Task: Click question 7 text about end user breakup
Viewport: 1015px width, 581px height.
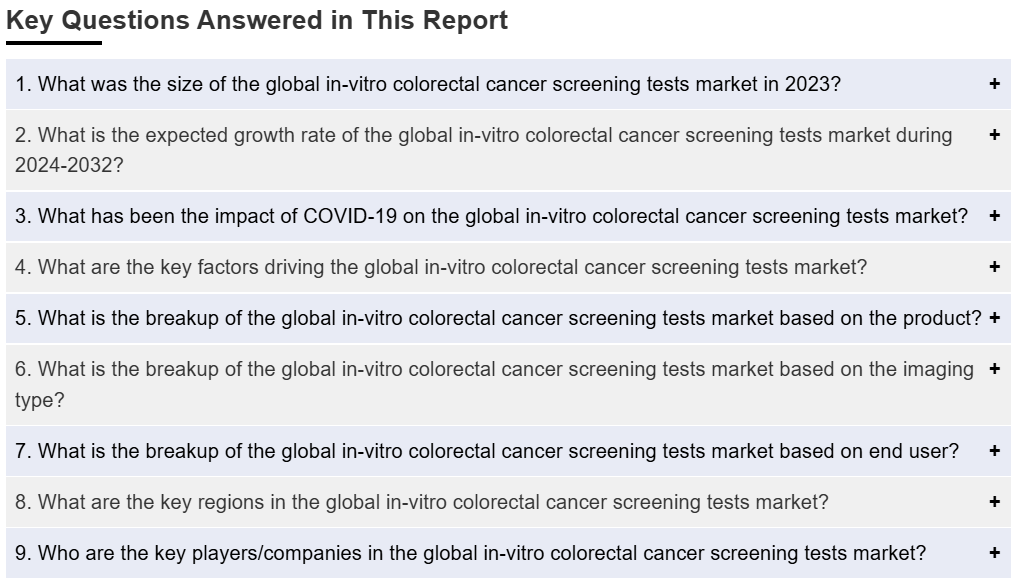Action: pos(487,451)
